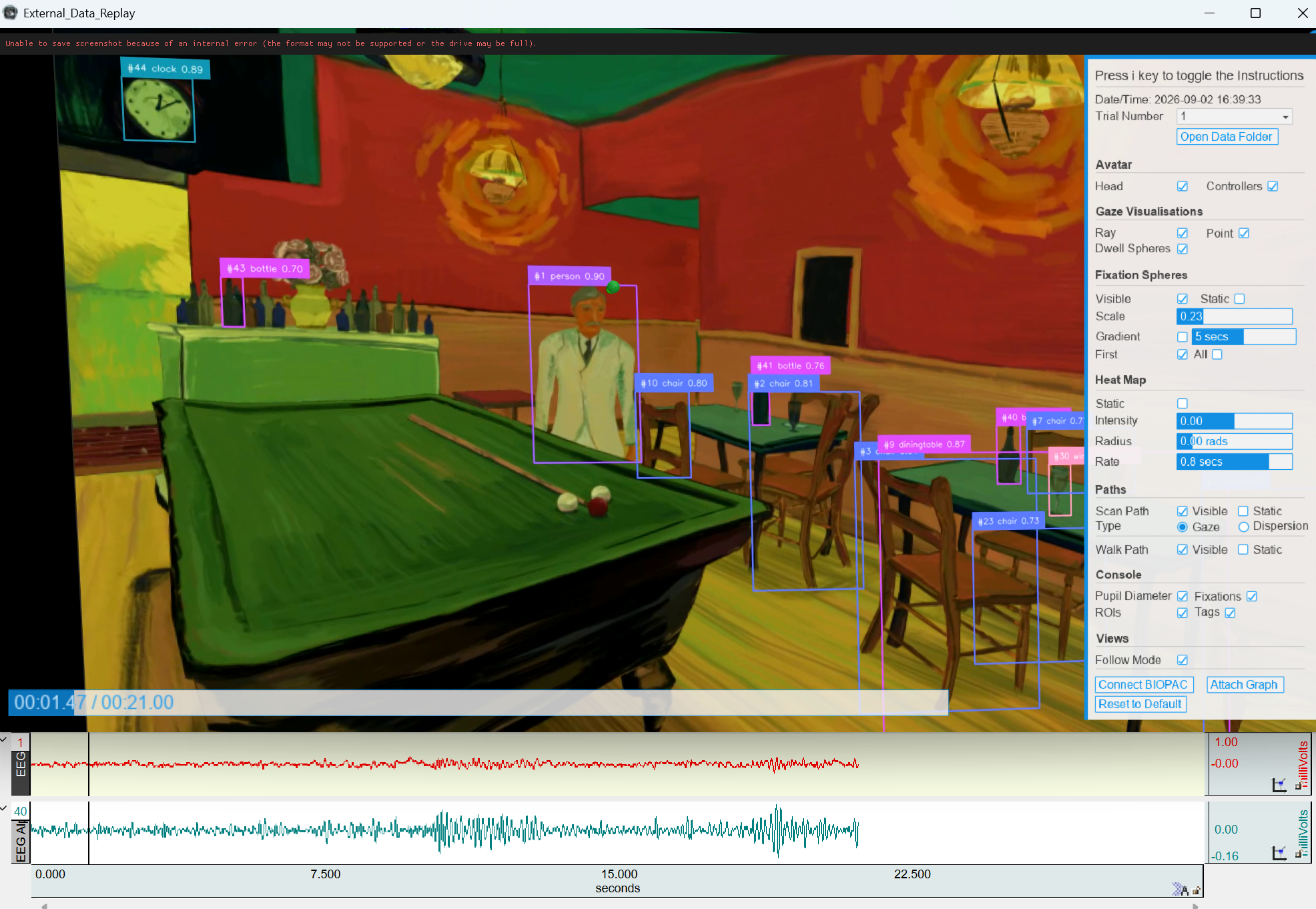Toggle the Fixations console checkbox

coord(1252,596)
